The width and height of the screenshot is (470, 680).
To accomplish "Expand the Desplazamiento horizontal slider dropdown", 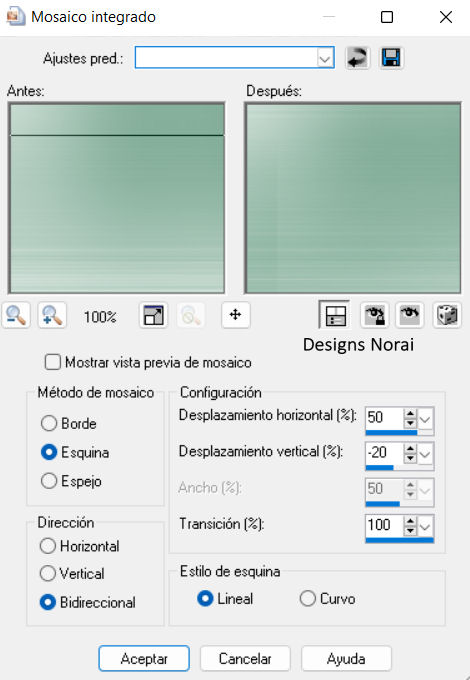I will (x=426, y=419).
